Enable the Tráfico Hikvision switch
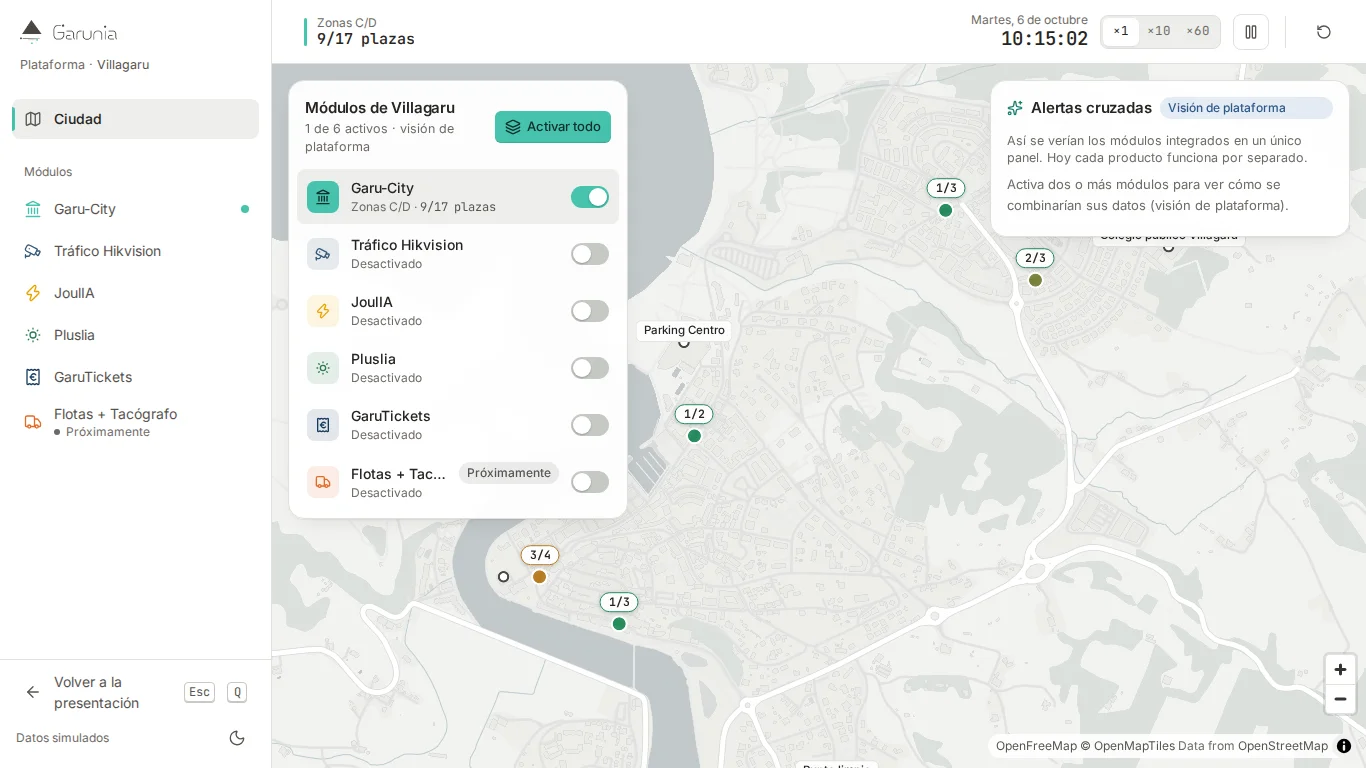Image resolution: width=1366 pixels, height=768 pixels. pos(590,254)
